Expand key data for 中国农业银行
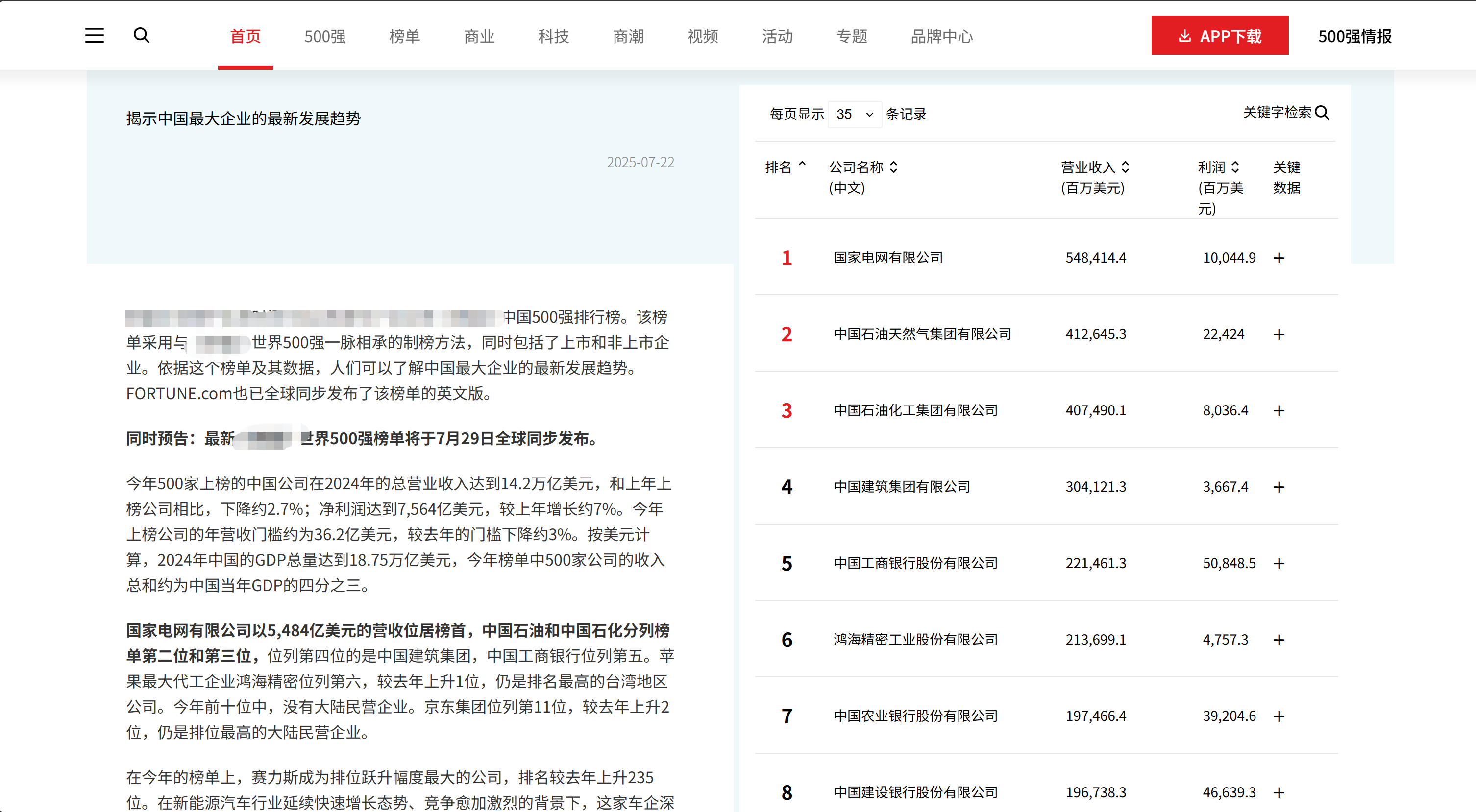 pos(1279,716)
